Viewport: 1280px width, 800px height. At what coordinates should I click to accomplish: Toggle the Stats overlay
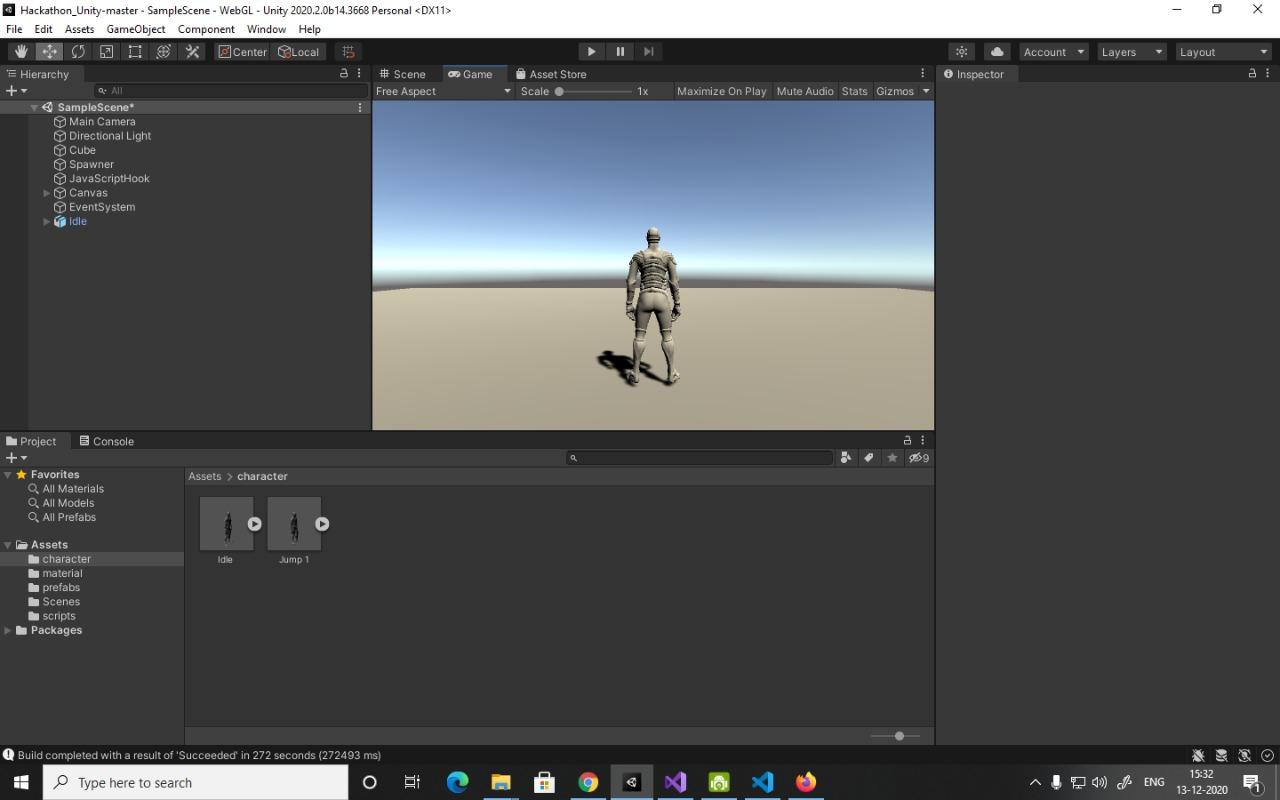coord(854,91)
